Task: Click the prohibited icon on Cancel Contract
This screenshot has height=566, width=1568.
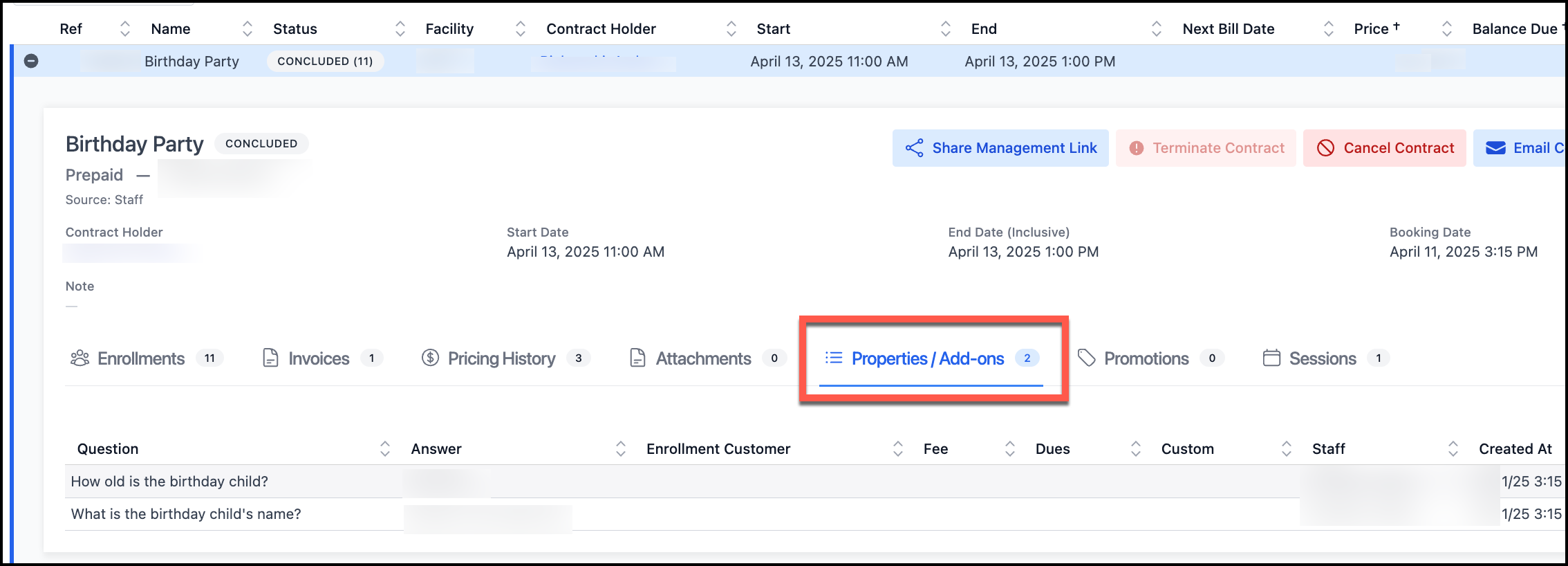Action: [1325, 148]
